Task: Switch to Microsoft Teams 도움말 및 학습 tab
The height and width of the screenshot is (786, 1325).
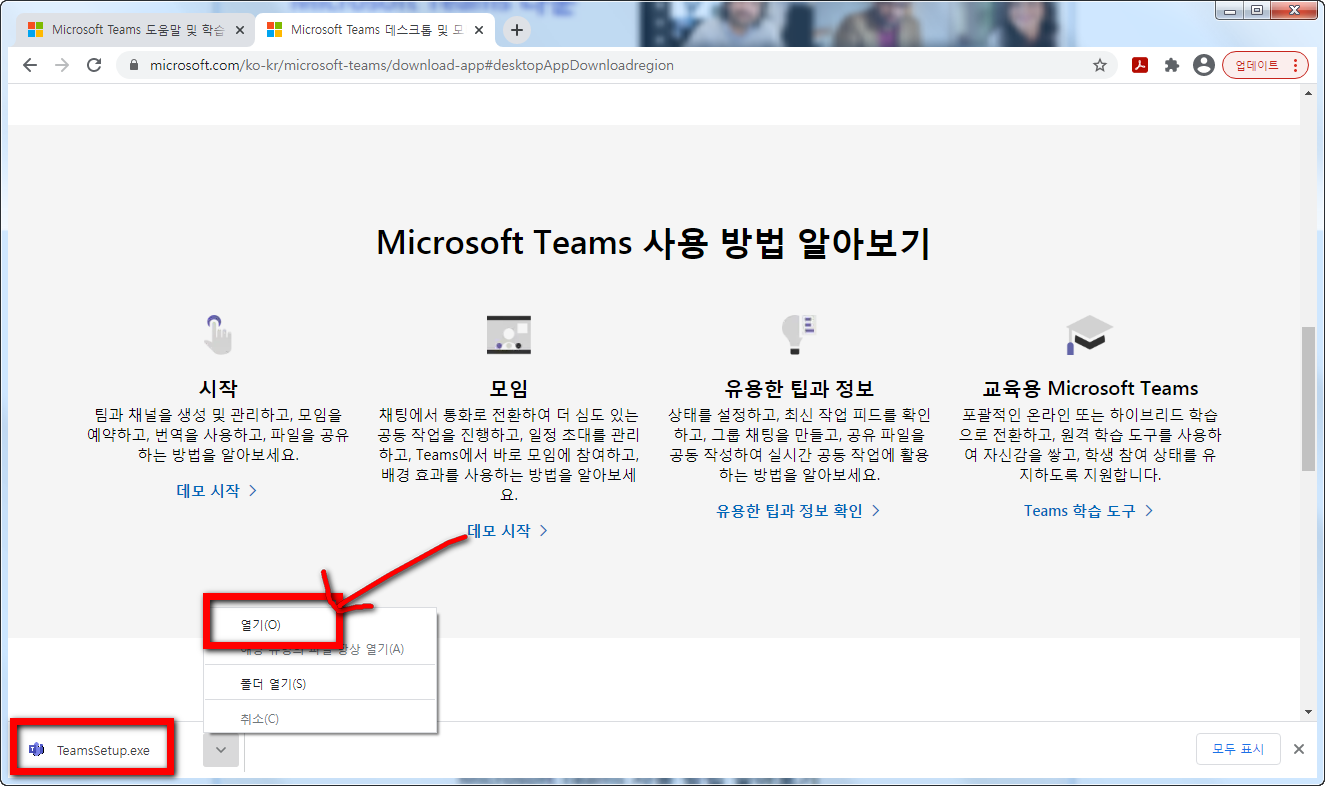Action: pyautogui.click(x=134, y=30)
